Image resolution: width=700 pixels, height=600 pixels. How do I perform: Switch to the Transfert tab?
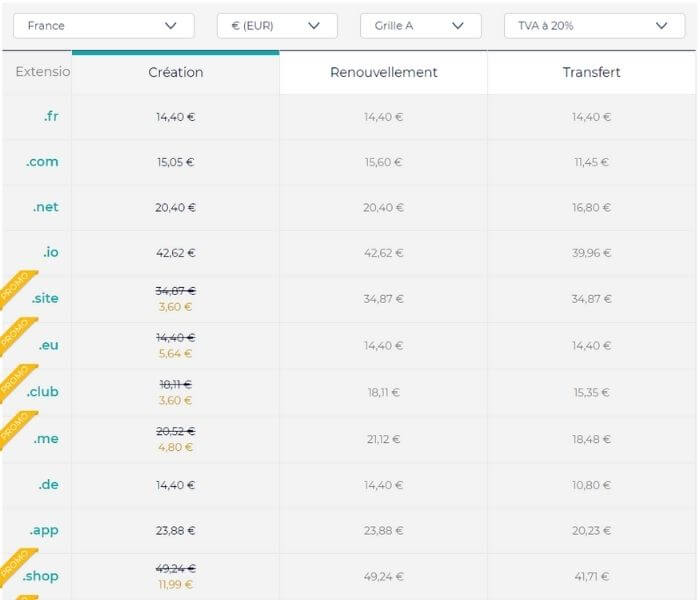[x=591, y=72]
